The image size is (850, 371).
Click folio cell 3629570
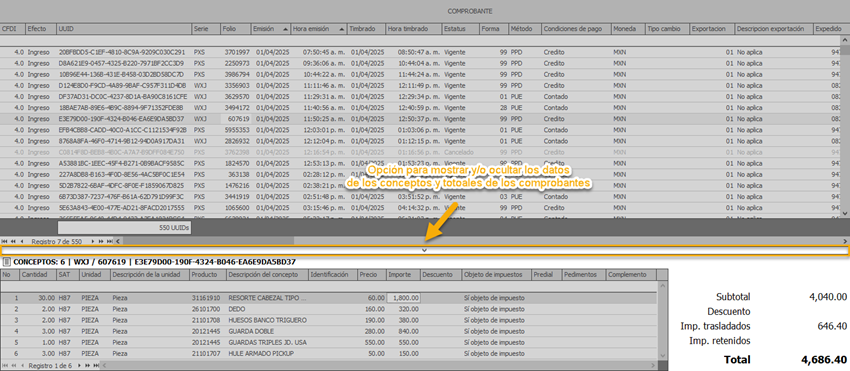coord(237,97)
